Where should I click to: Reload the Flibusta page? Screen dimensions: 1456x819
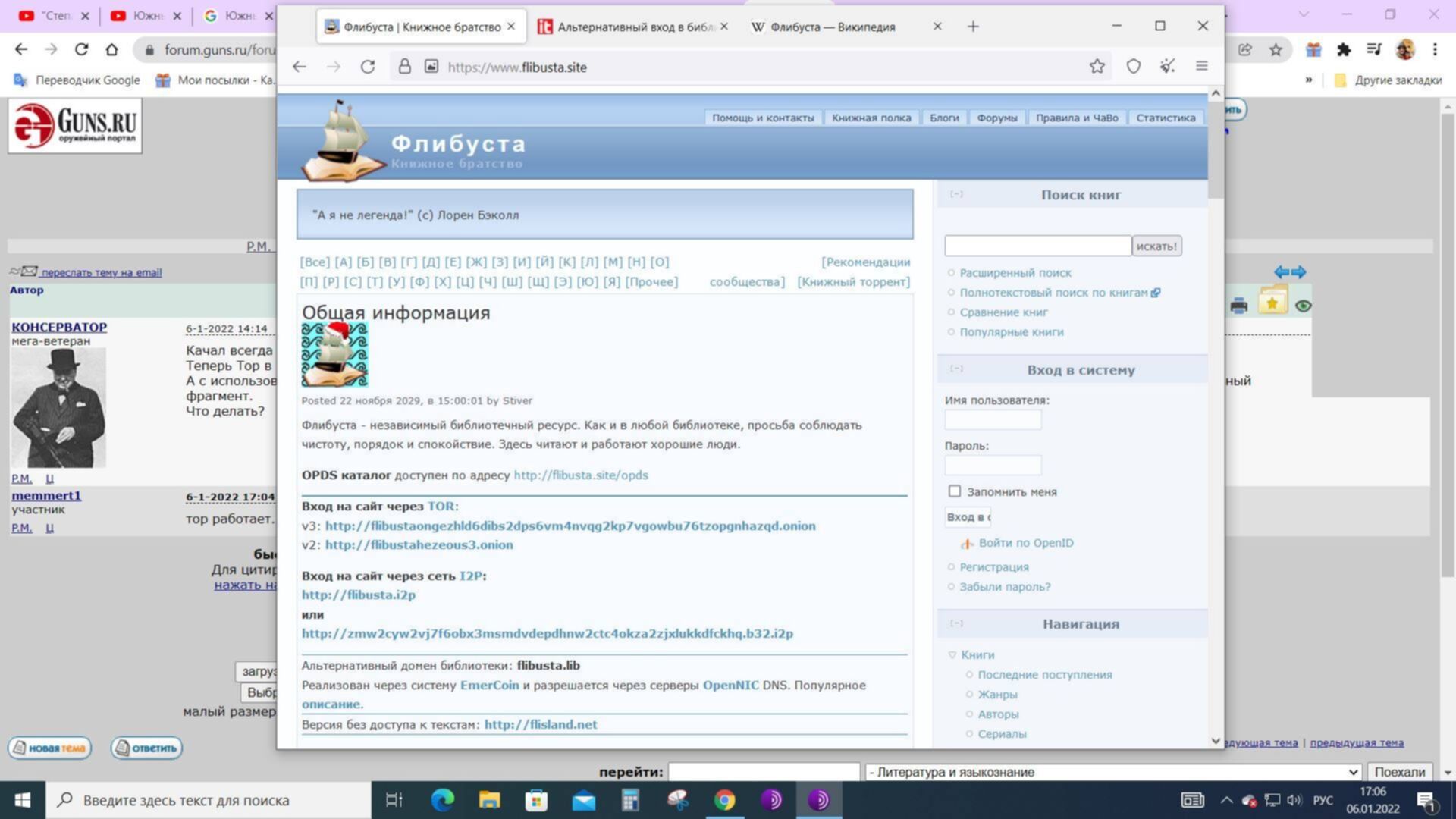click(x=368, y=67)
